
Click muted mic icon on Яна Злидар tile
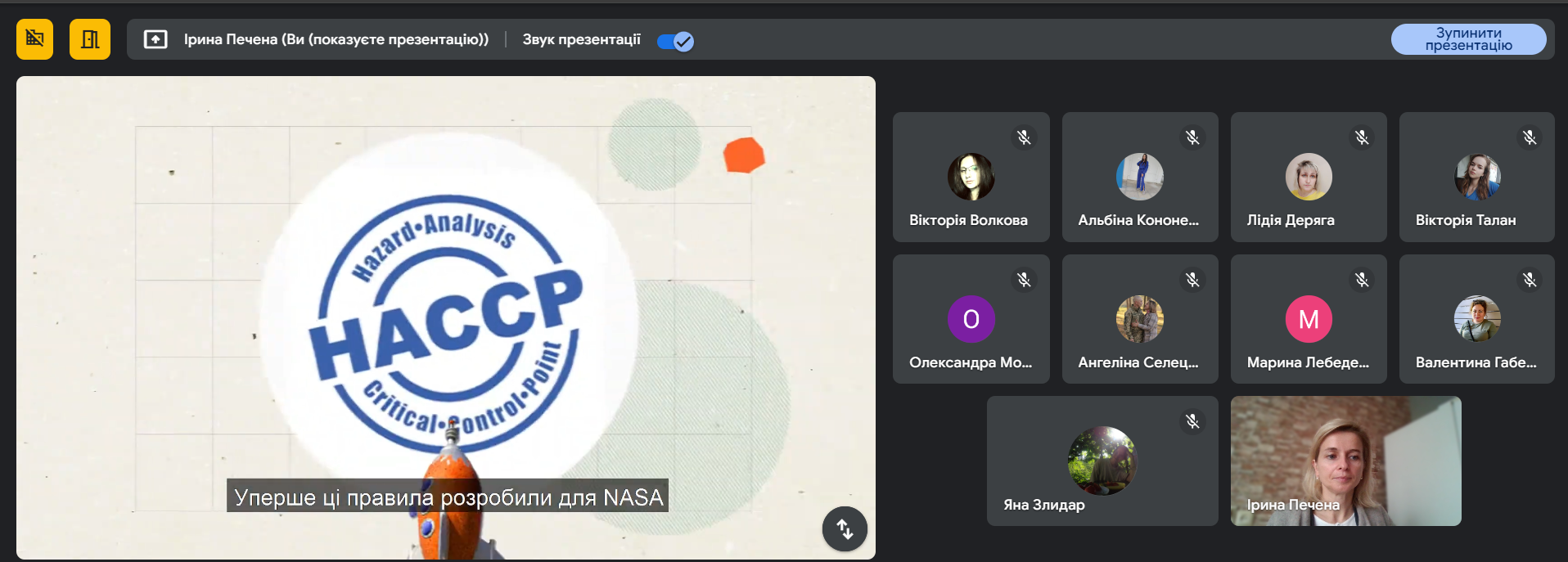1192,421
